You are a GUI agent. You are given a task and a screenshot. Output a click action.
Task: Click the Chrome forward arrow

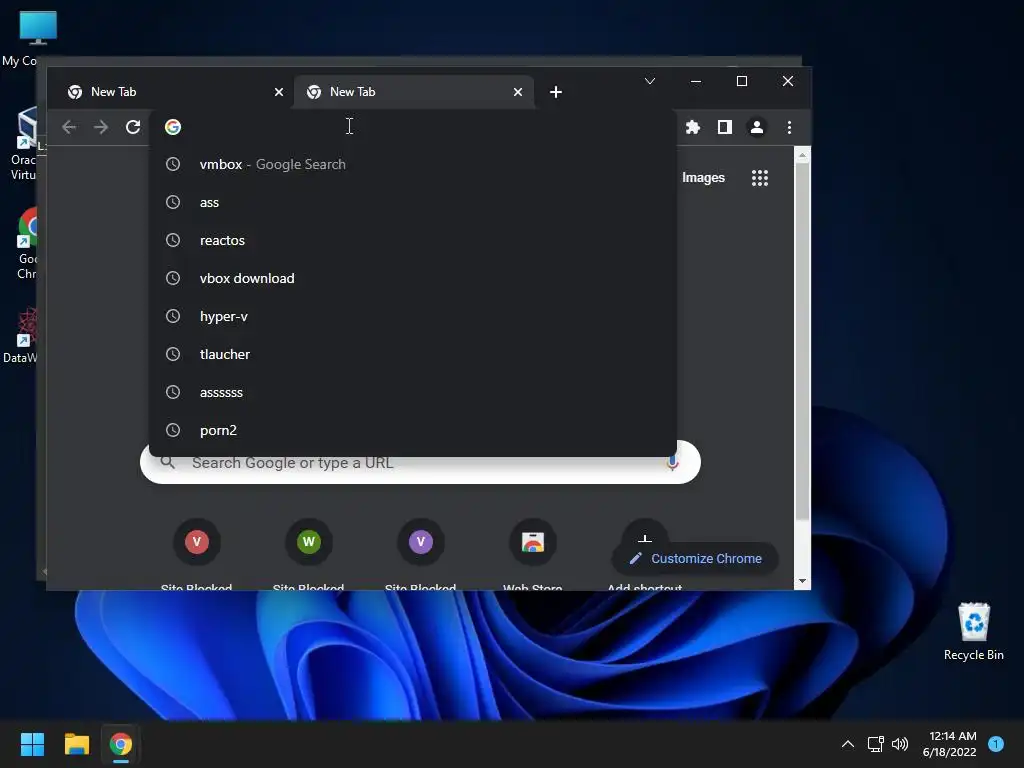(x=101, y=127)
